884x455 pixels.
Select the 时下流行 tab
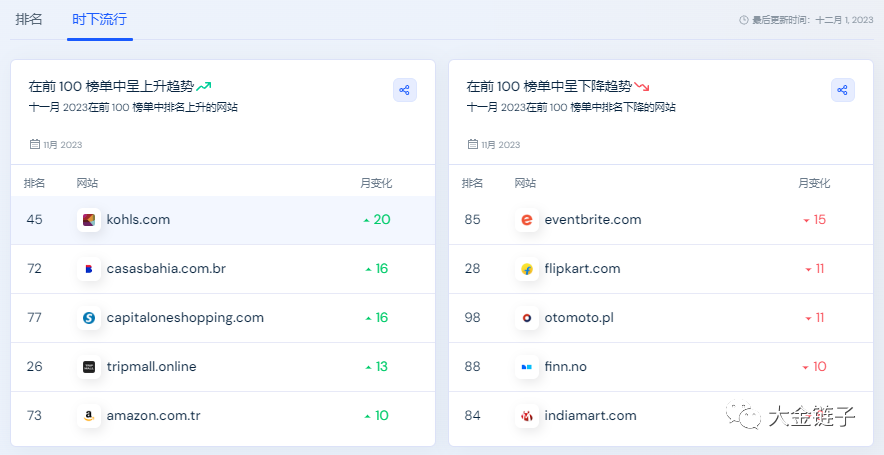tap(100, 19)
